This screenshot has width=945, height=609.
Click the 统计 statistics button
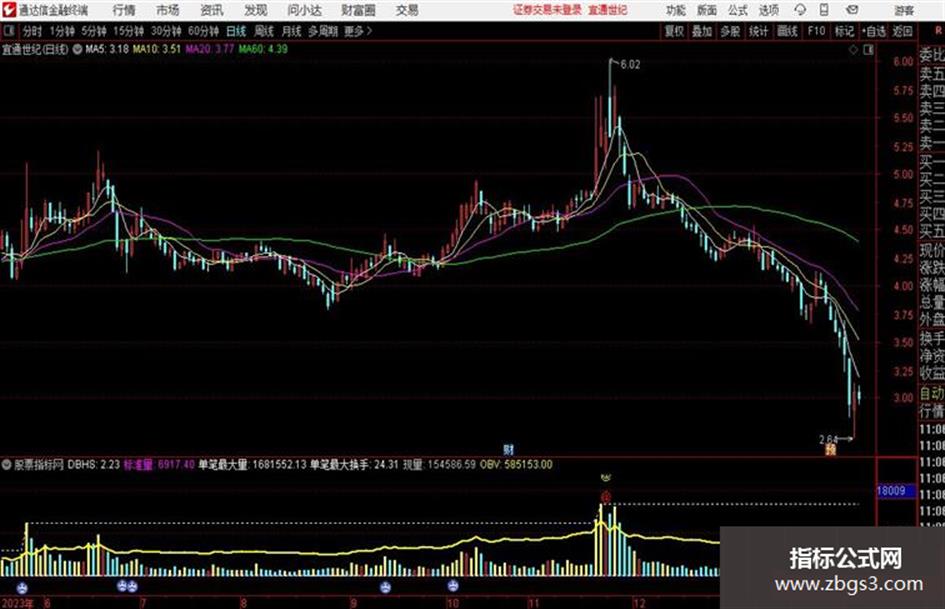pyautogui.click(x=758, y=31)
